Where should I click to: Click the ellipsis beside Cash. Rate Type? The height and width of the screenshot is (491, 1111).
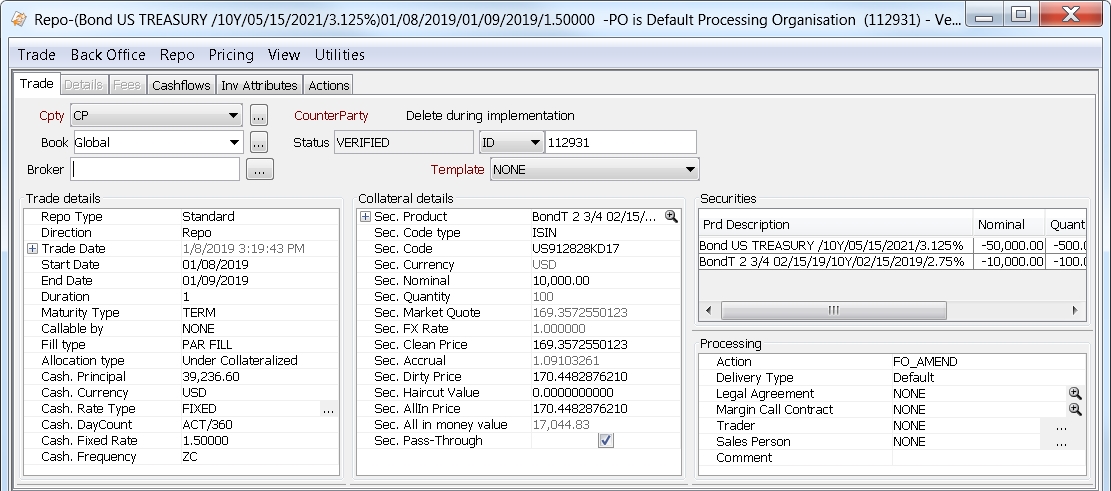[327, 409]
